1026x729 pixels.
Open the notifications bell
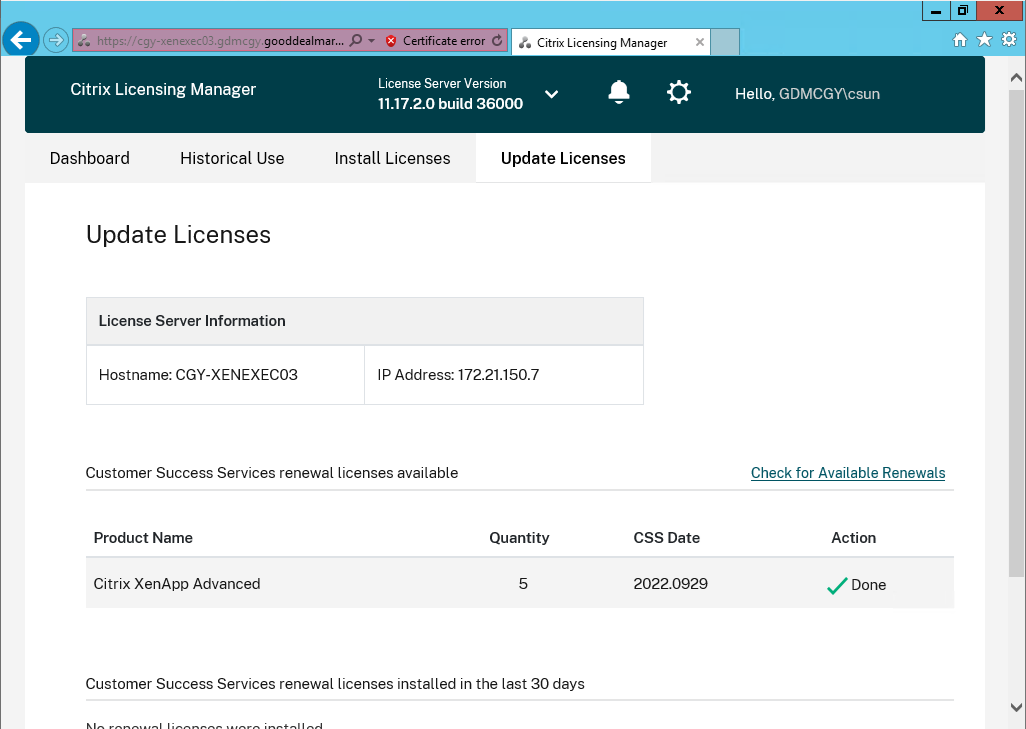[619, 93]
